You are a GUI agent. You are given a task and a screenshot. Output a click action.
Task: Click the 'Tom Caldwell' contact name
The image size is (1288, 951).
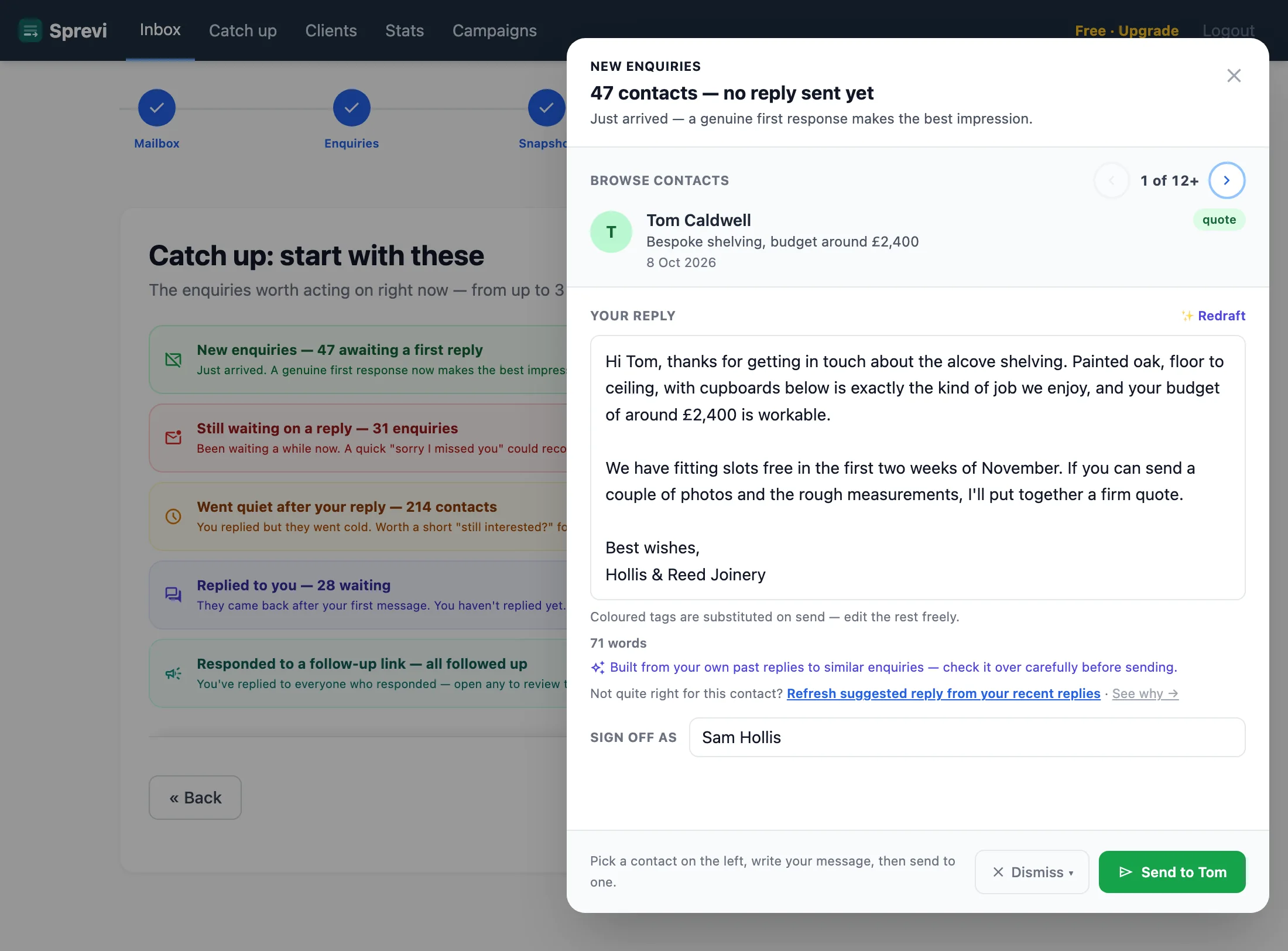pyautogui.click(x=698, y=220)
